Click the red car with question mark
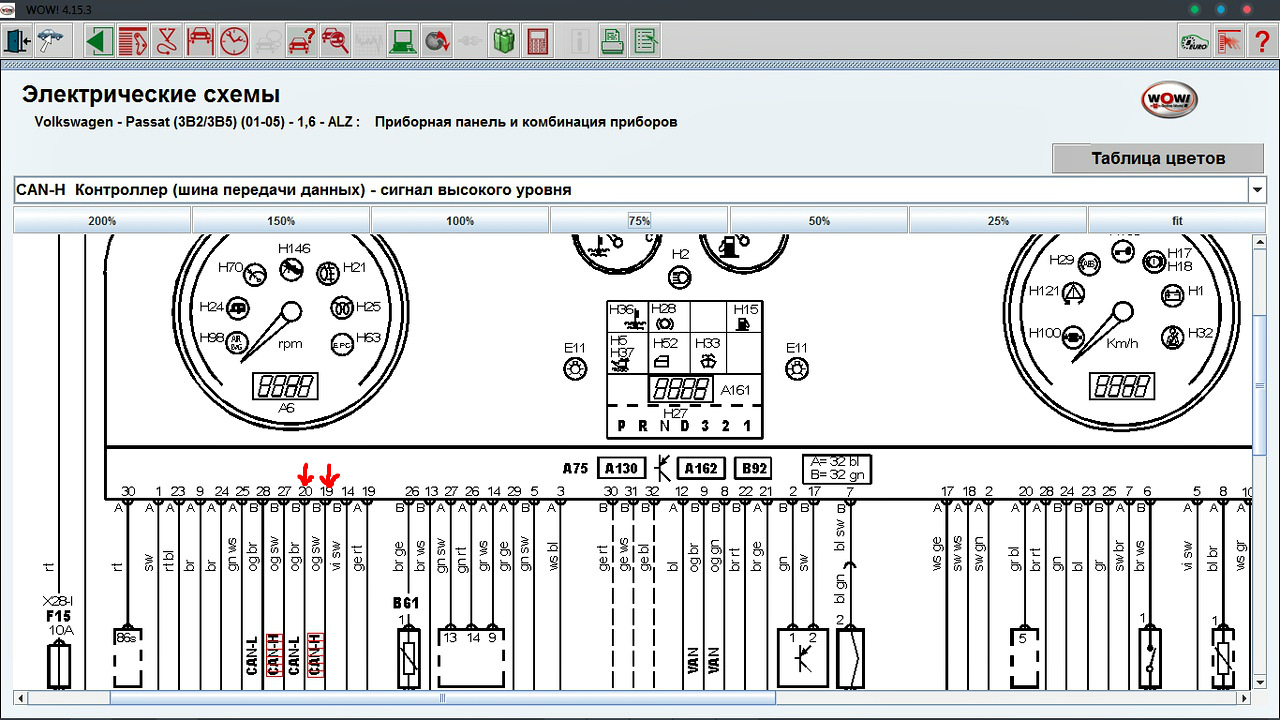Image resolution: width=1280 pixels, height=720 pixels. 302,41
